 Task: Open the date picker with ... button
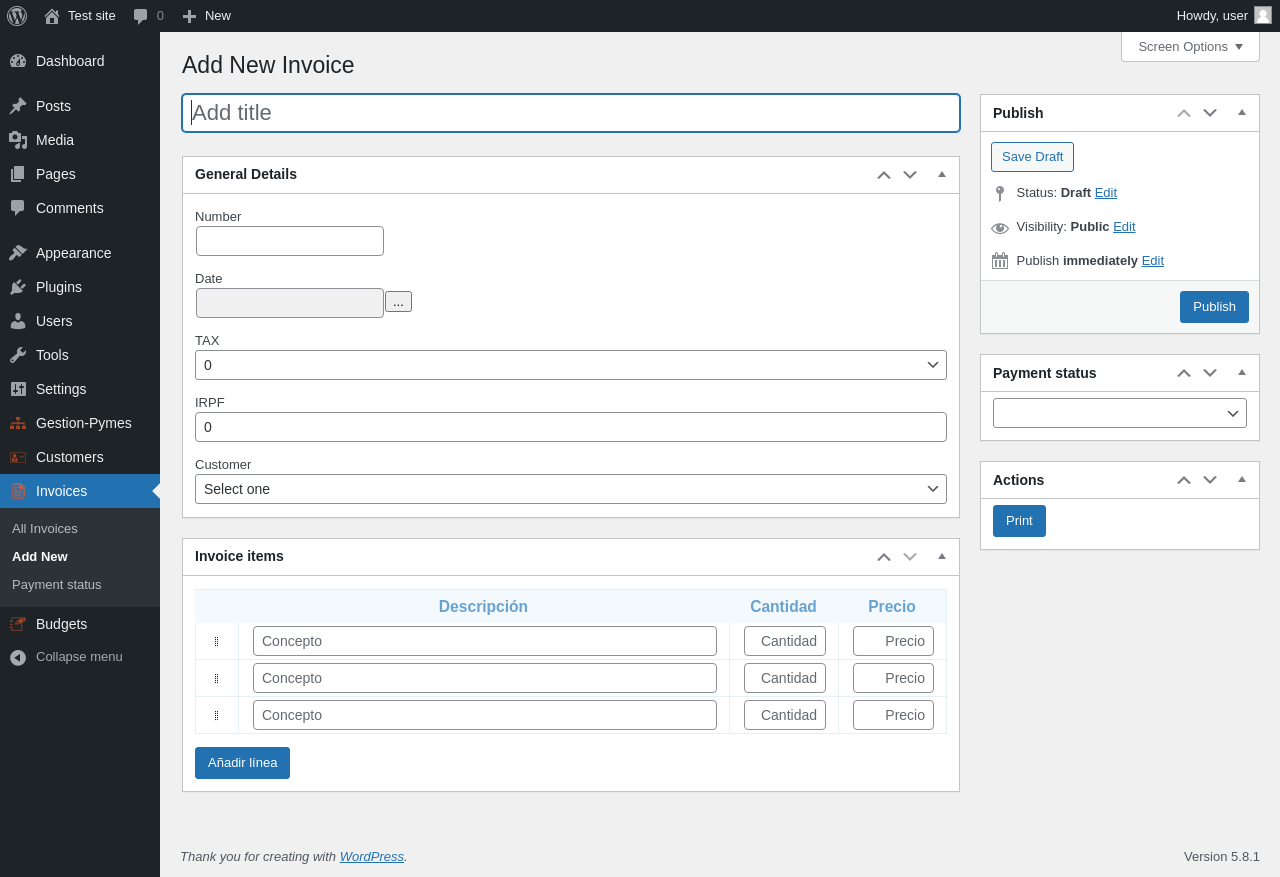point(398,302)
